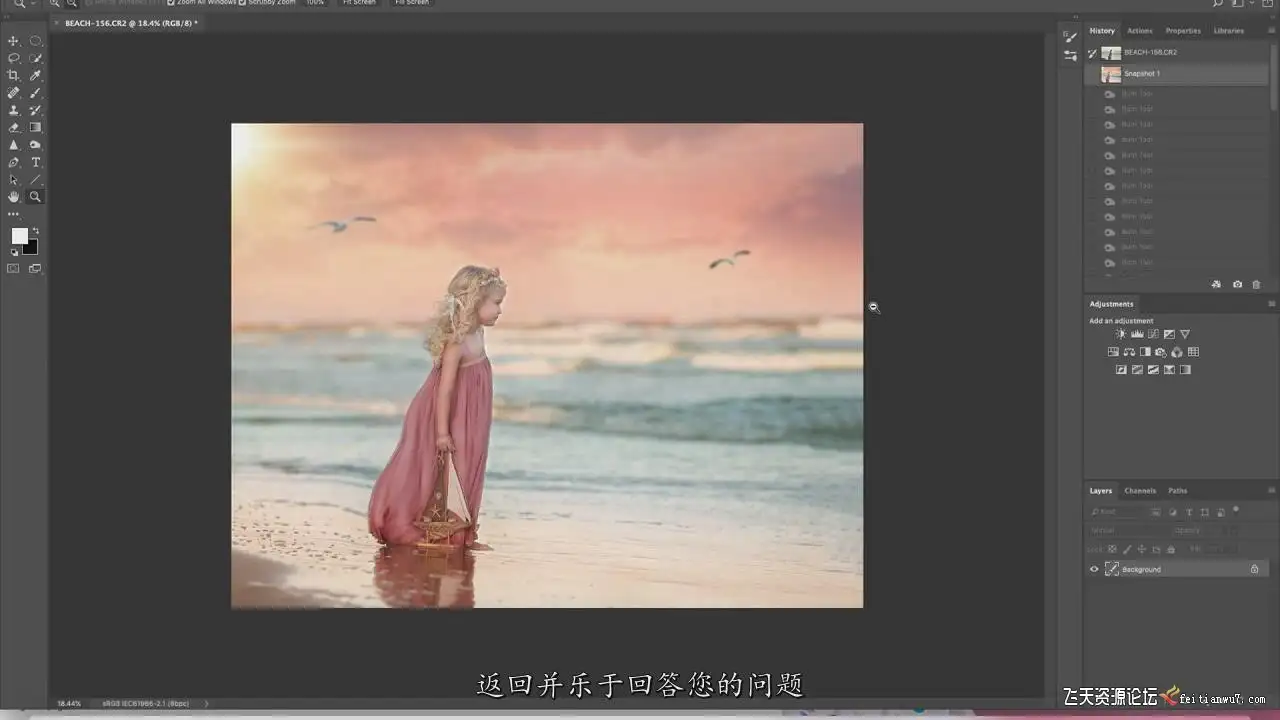
Task: Select the Healing Brush tool
Action: pyautogui.click(x=14, y=93)
